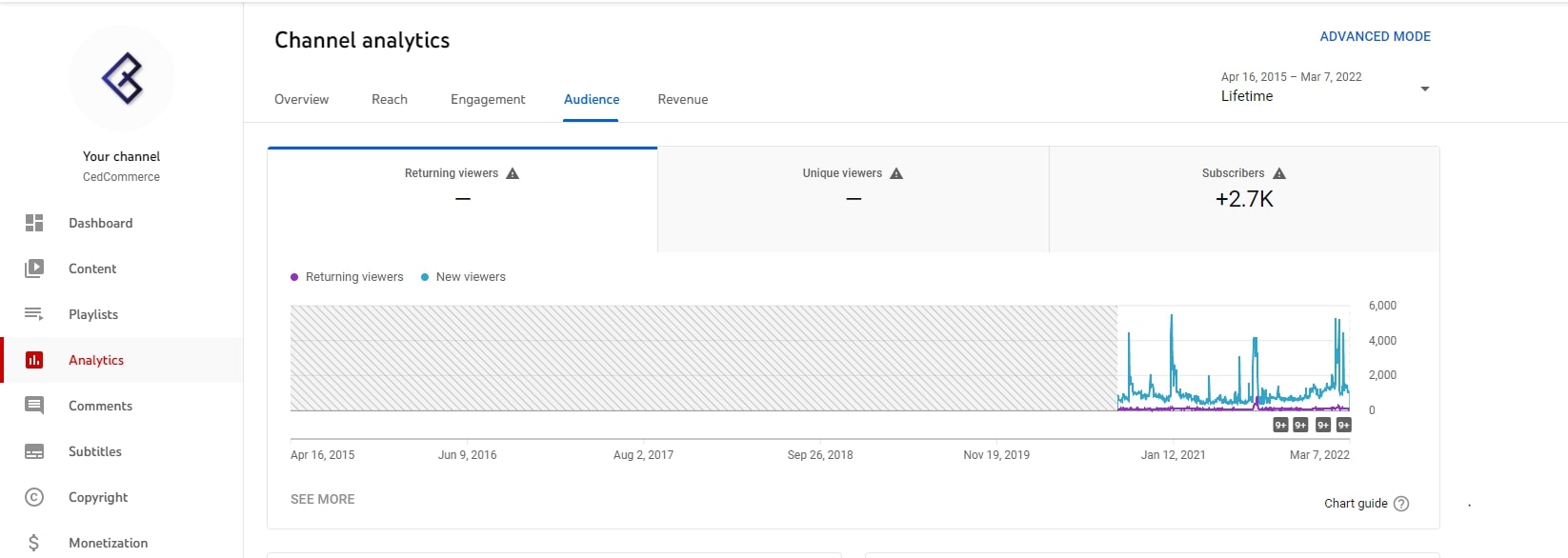Open Comments via its speech-bubble icon
This screenshot has width=1568, height=558.
[x=34, y=406]
